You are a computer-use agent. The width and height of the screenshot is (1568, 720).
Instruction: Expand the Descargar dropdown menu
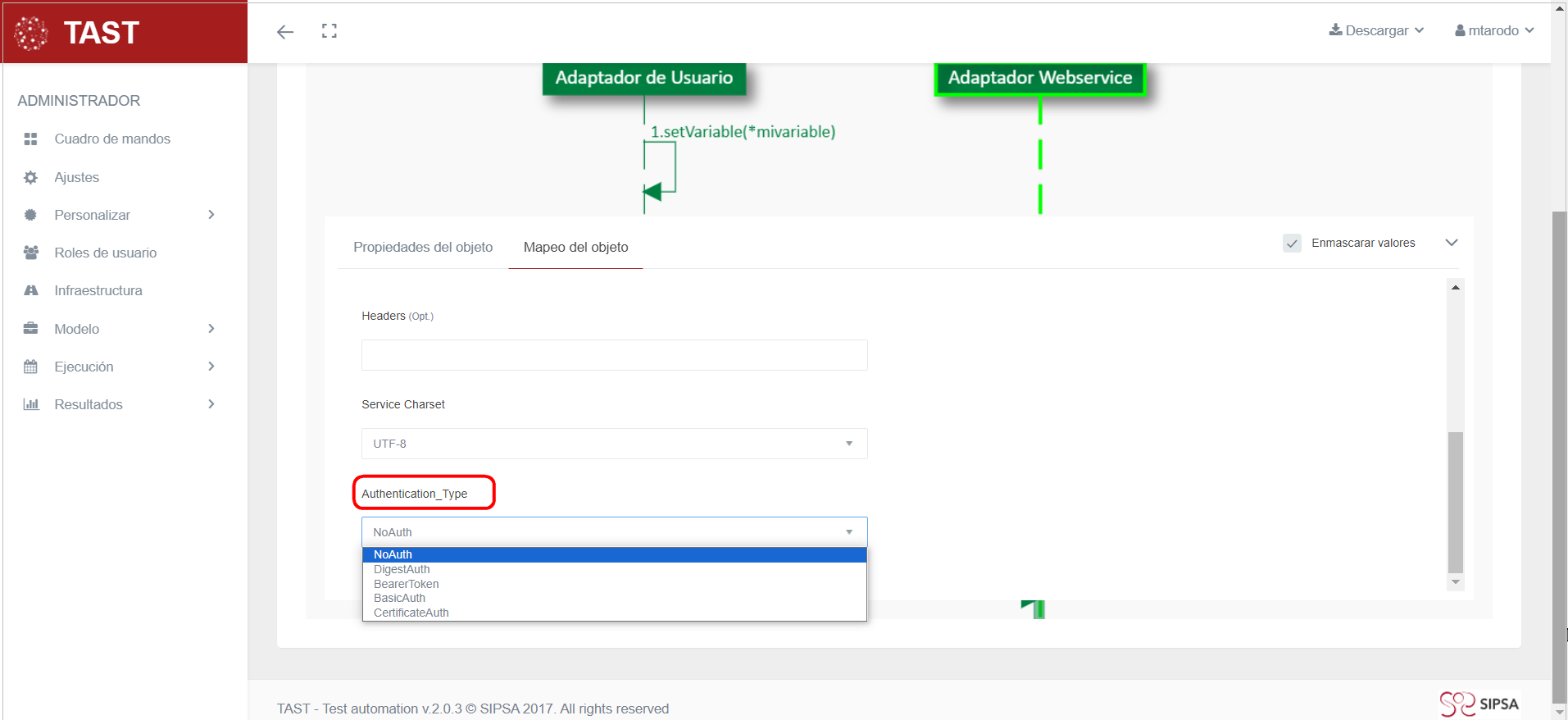[1376, 30]
